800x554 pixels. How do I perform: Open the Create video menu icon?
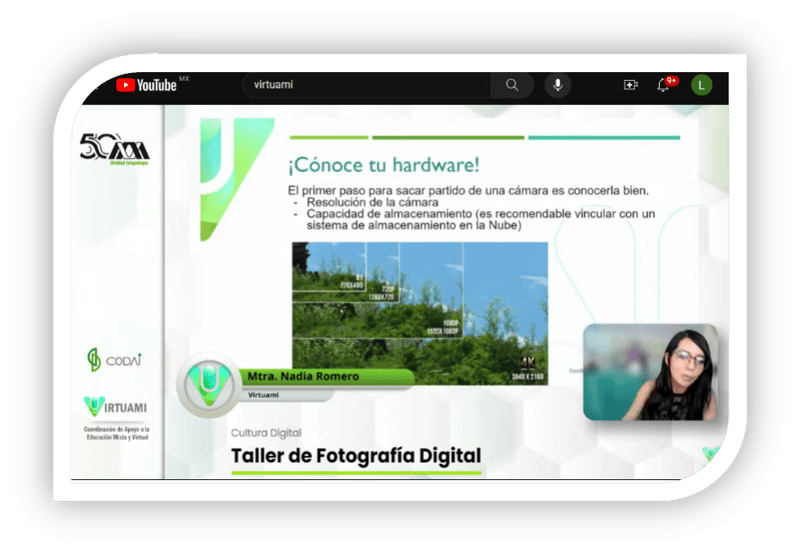631,85
